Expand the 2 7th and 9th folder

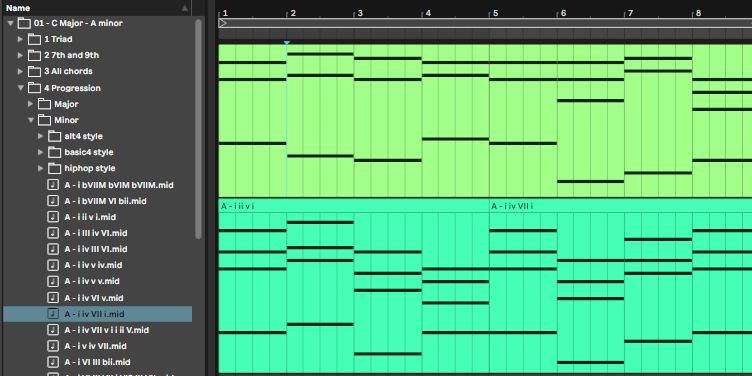click(x=20, y=55)
